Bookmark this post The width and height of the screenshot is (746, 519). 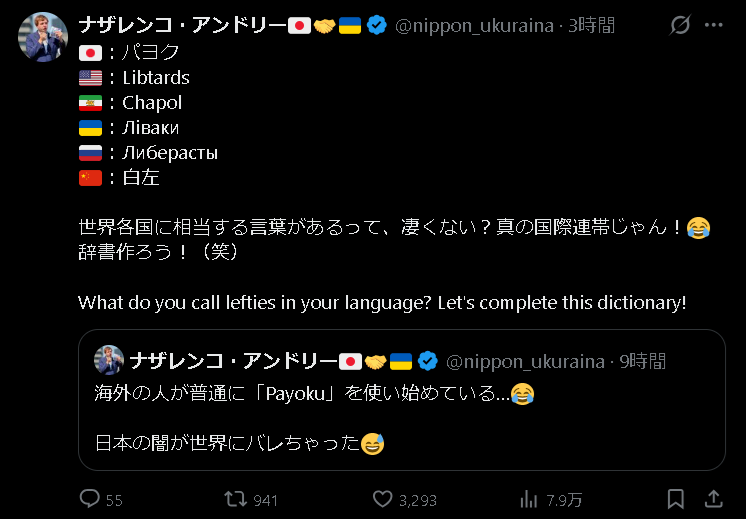coord(676,499)
